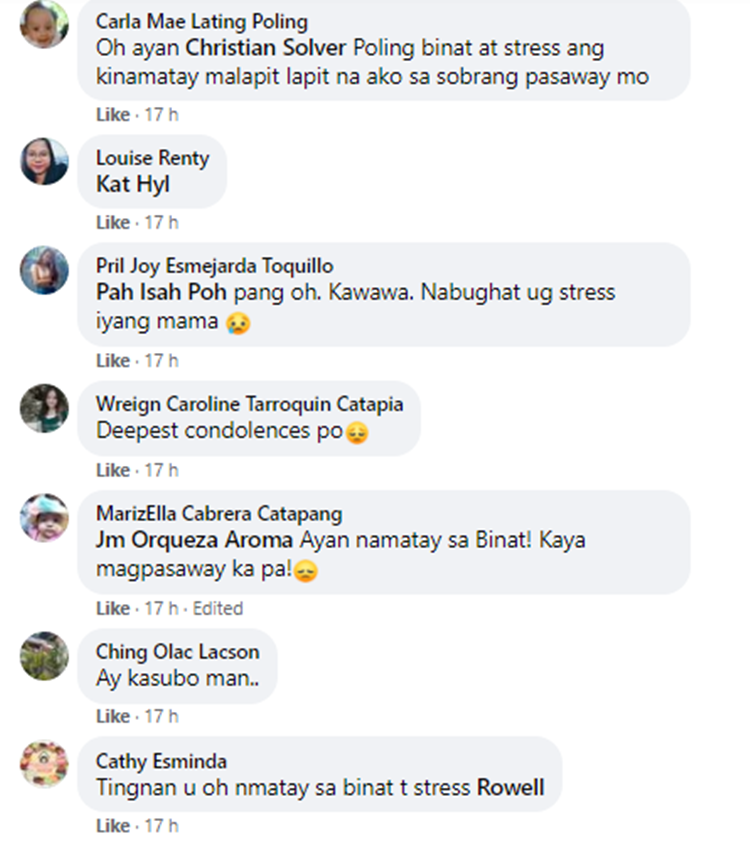Open Pril Joy Esmejarda Toquillo's profile photo
The image size is (750, 841).
coord(44,270)
